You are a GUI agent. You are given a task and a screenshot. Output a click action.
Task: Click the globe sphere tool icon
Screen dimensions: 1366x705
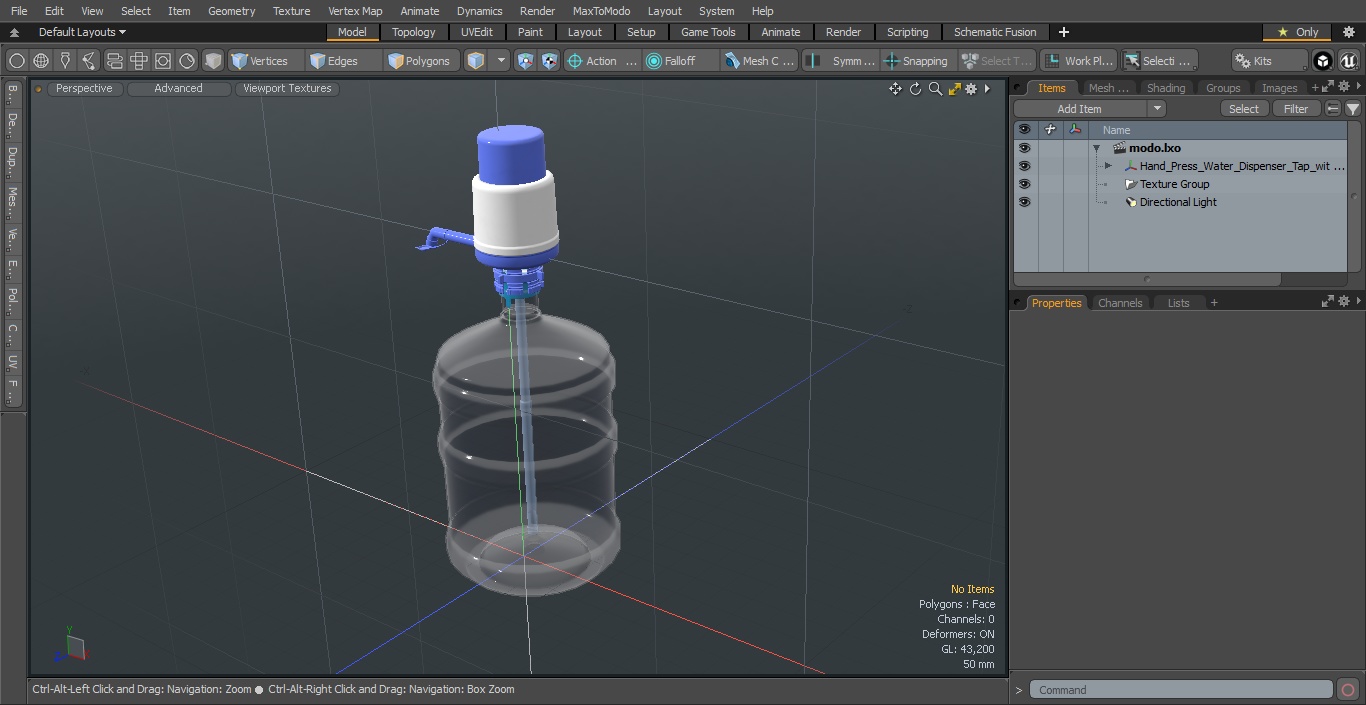click(41, 61)
